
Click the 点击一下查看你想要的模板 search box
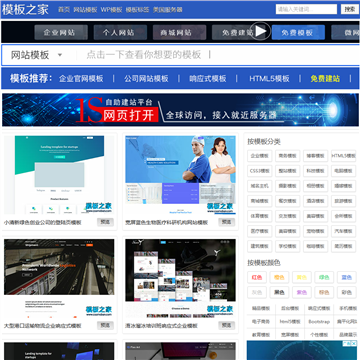coord(217,55)
